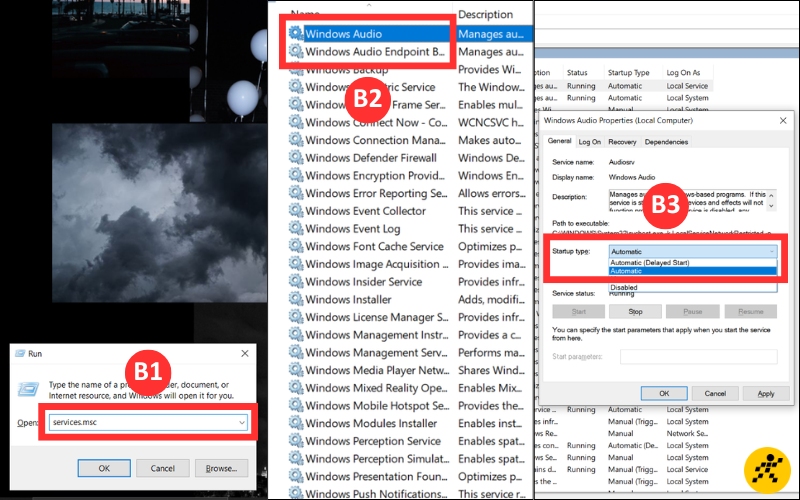
Task: Choose Automatic (Delayed Start) startup option
Action: [x=693, y=262]
